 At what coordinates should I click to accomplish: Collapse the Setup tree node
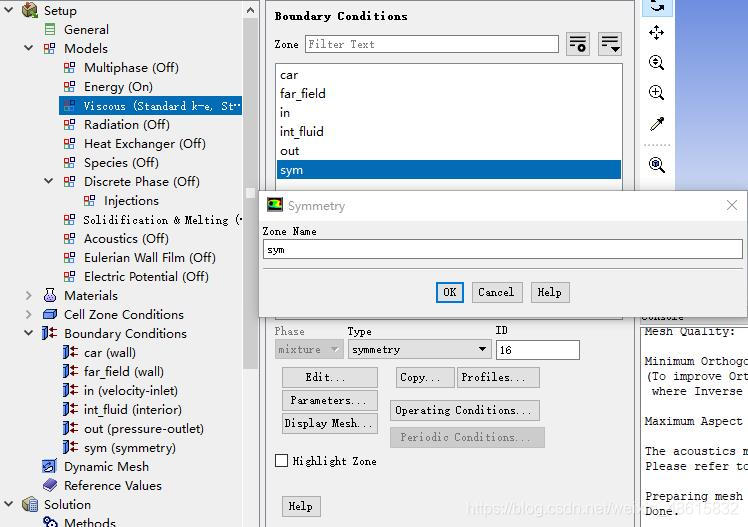(9, 10)
